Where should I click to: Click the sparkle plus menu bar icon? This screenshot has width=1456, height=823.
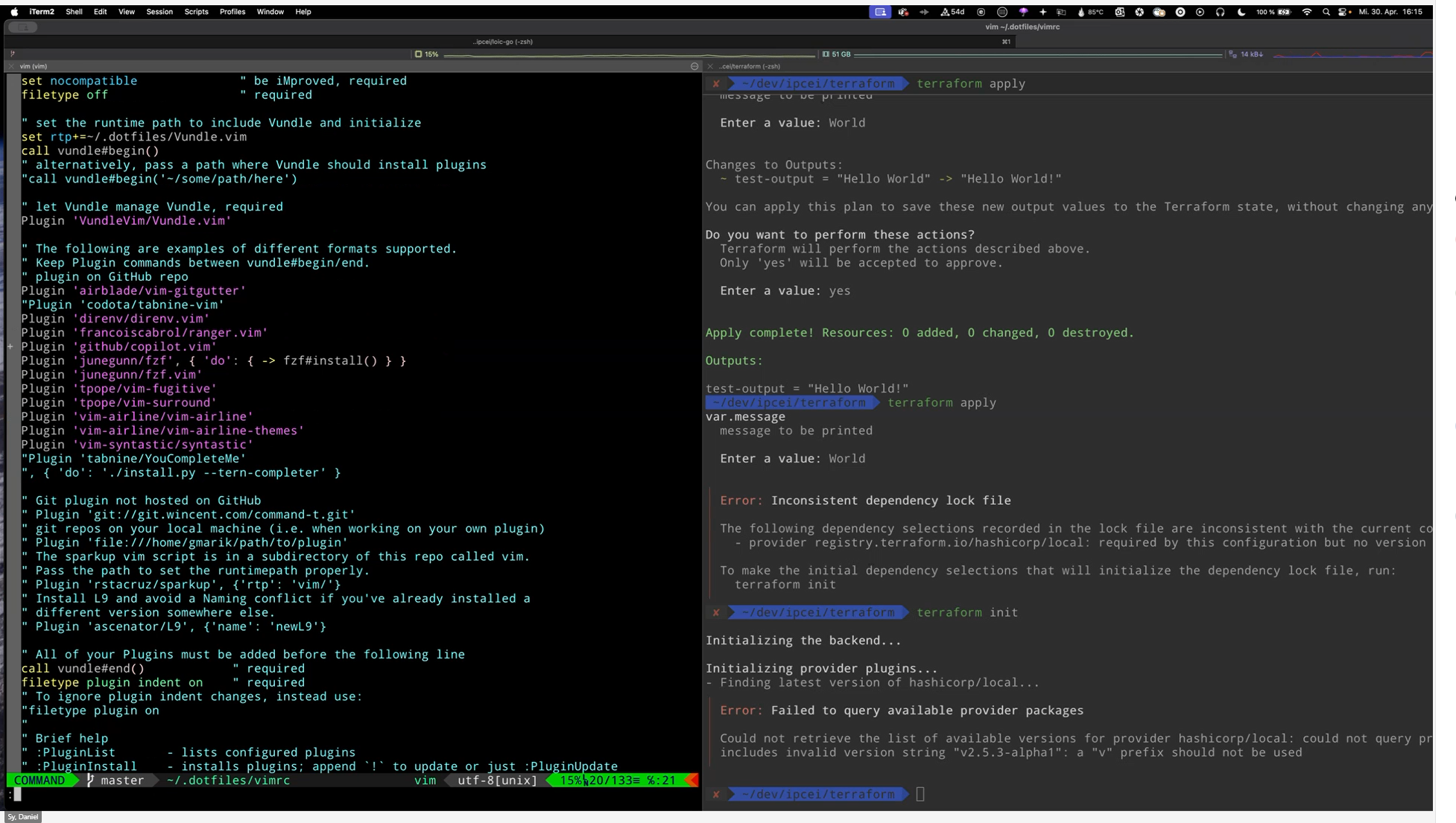tap(1042, 12)
